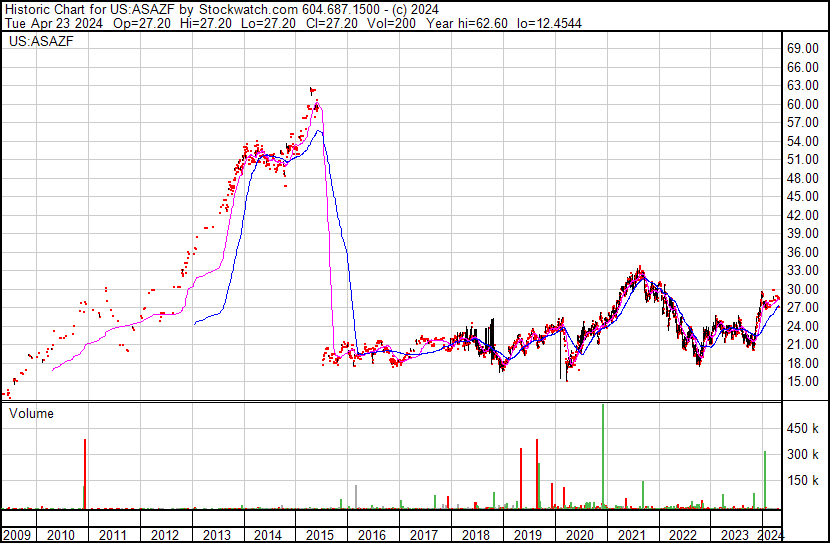Viewport: 830px width, 543px height.
Task: Select the 2015 year label on timeline
Action: (320, 535)
